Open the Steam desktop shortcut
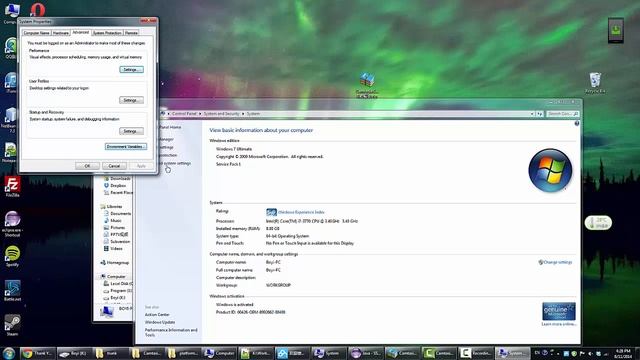The height and width of the screenshot is (360, 640). 12,325
